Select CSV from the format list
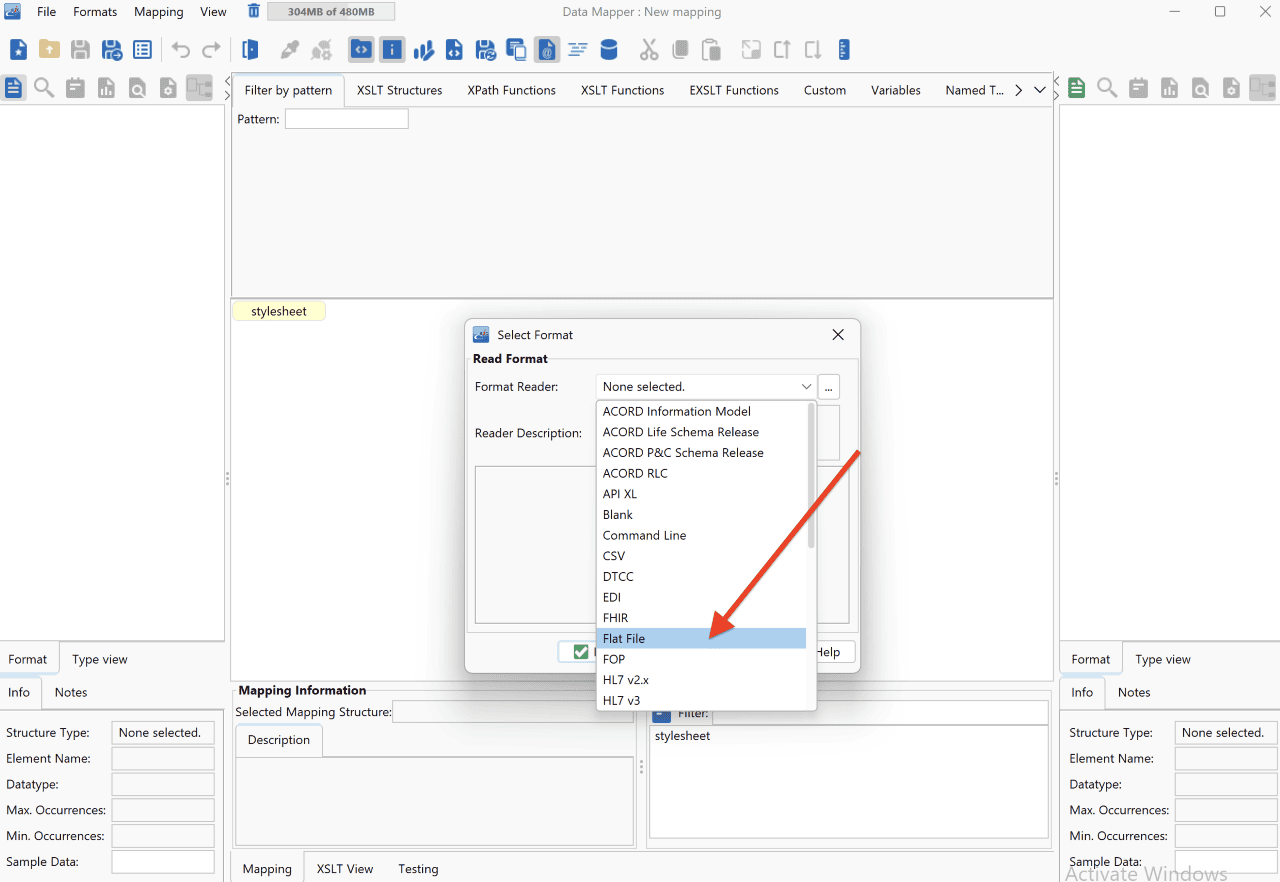1280x882 pixels. point(701,556)
